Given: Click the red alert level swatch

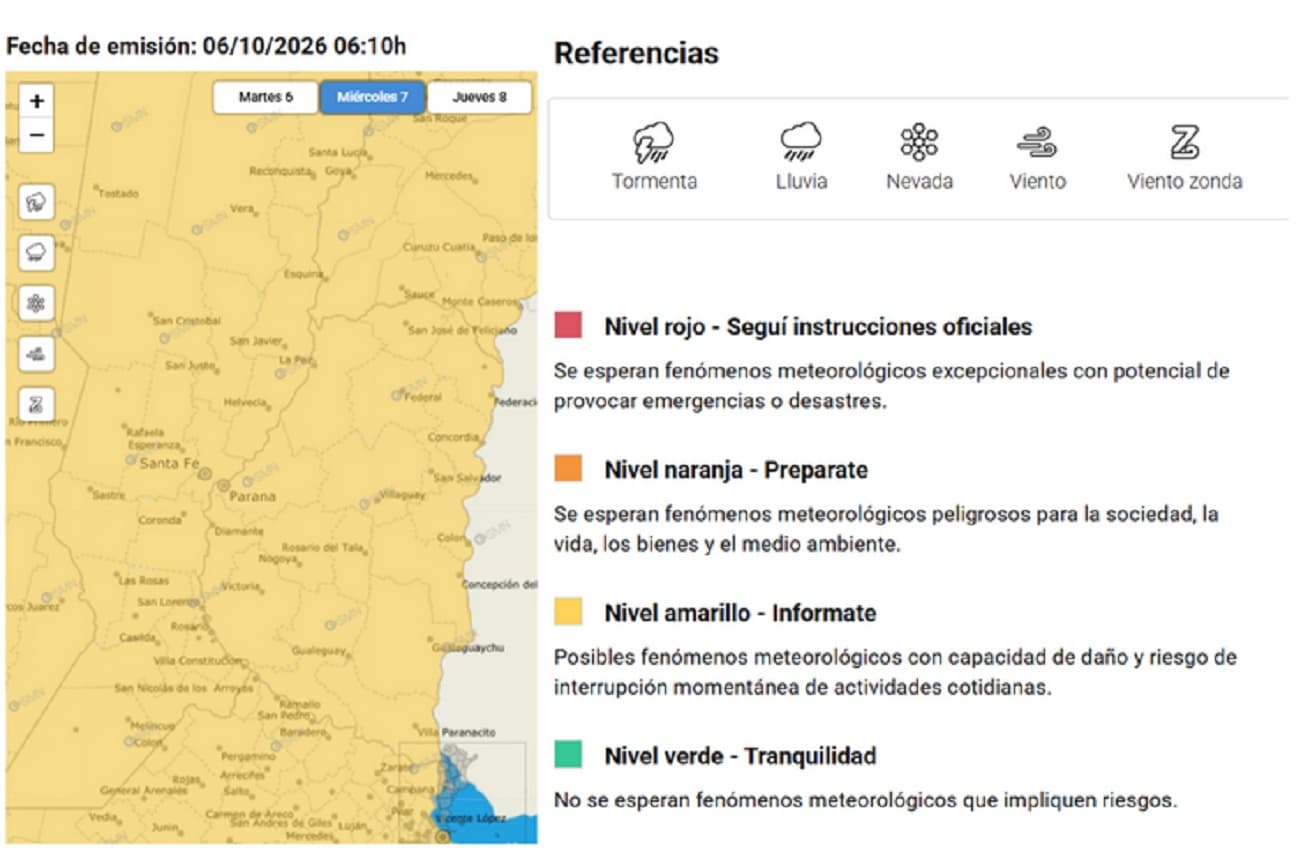Looking at the screenshot, I should click(569, 326).
